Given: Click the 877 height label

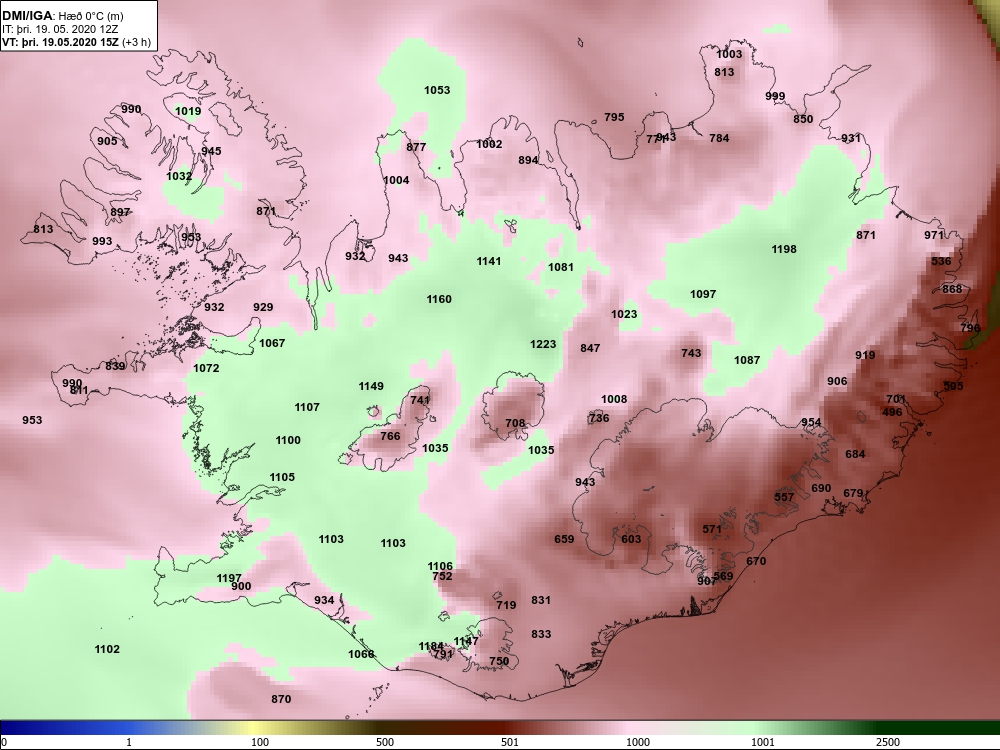Looking at the screenshot, I should 416,147.
